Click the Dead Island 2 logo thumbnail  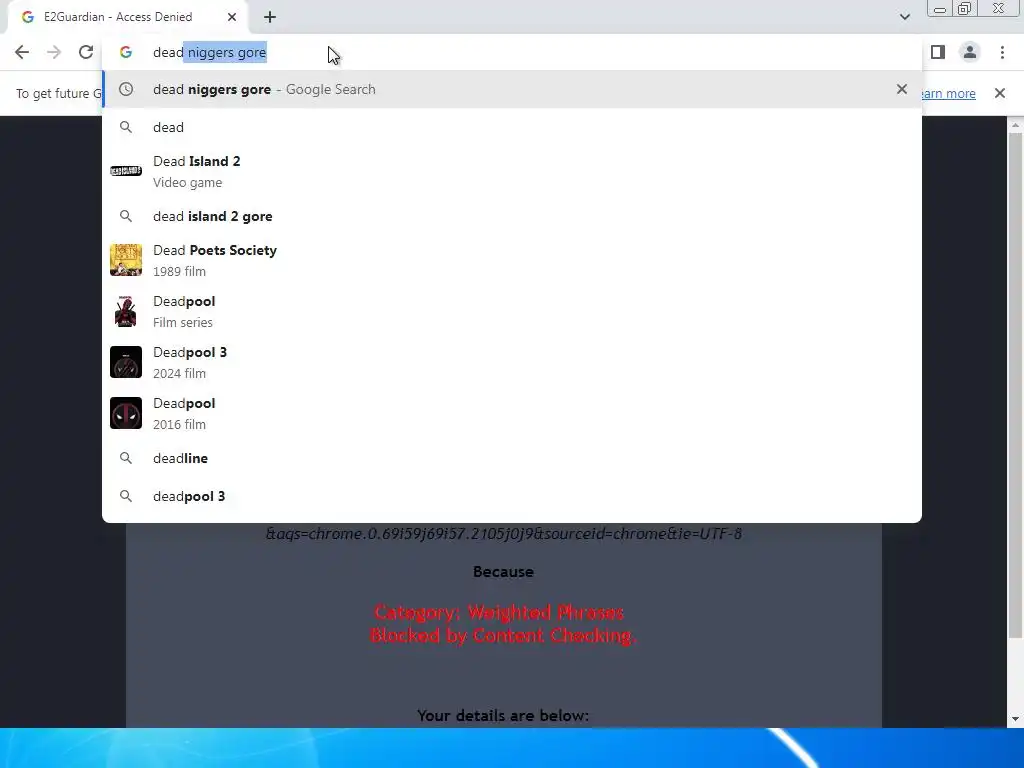[x=126, y=171]
